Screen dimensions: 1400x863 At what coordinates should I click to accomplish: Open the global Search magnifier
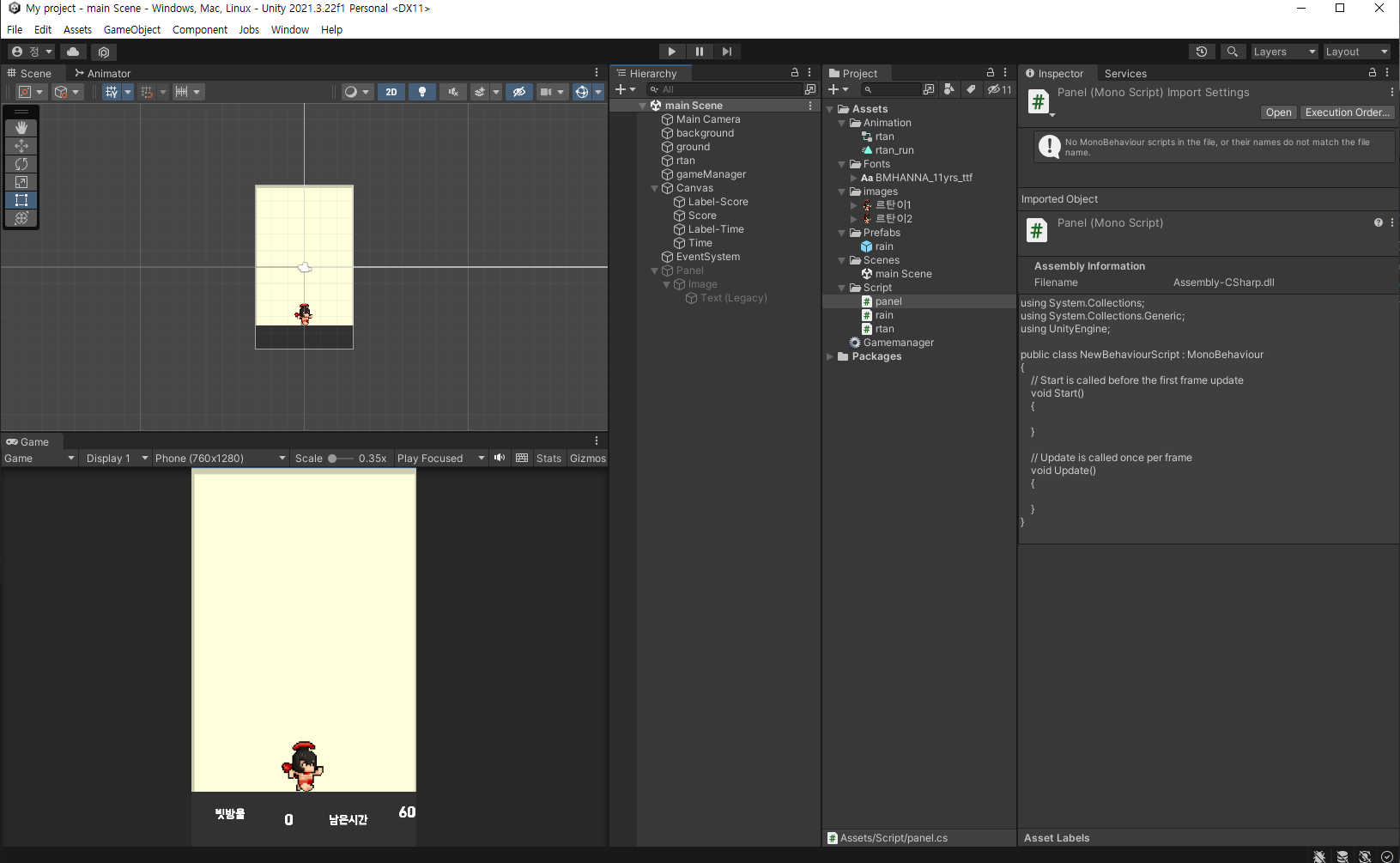click(x=1233, y=52)
